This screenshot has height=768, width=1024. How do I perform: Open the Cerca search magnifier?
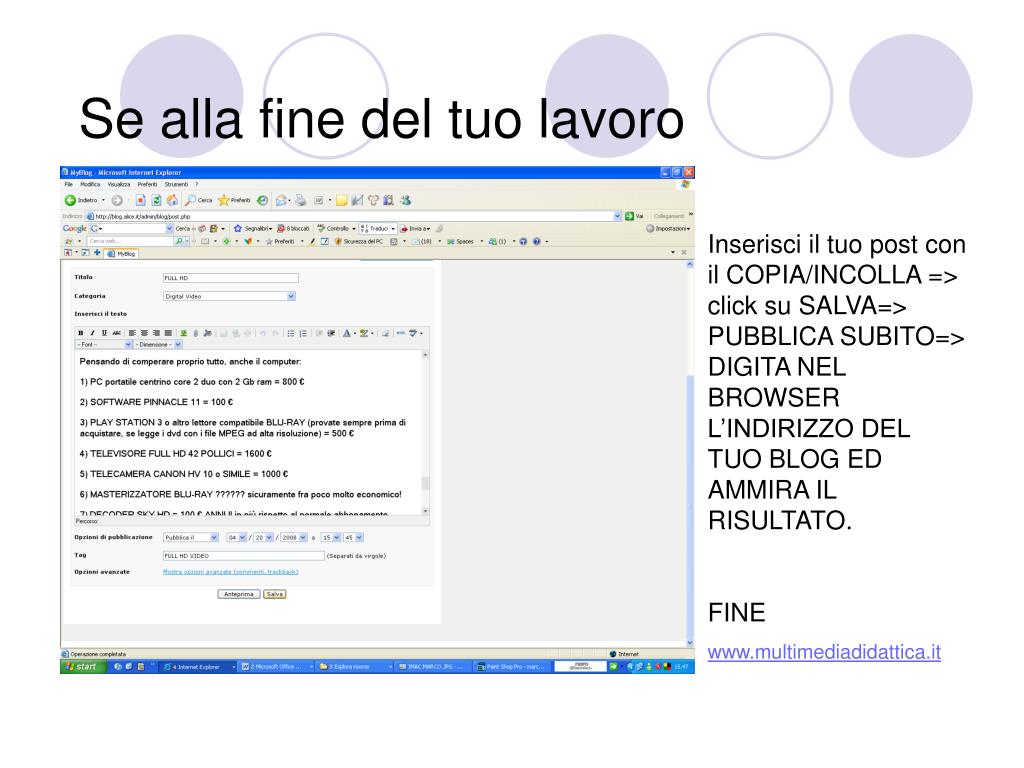191,200
